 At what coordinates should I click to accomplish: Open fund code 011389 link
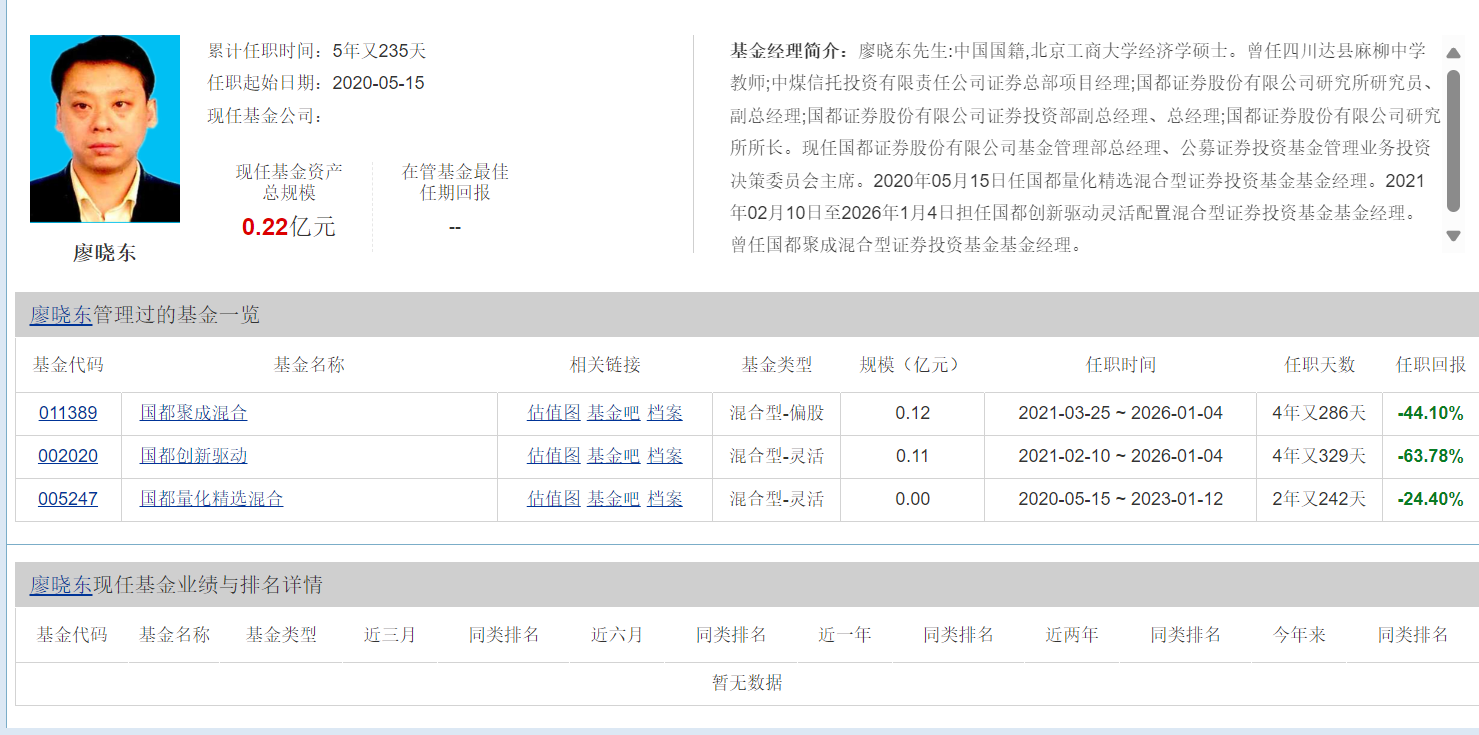tap(68, 413)
